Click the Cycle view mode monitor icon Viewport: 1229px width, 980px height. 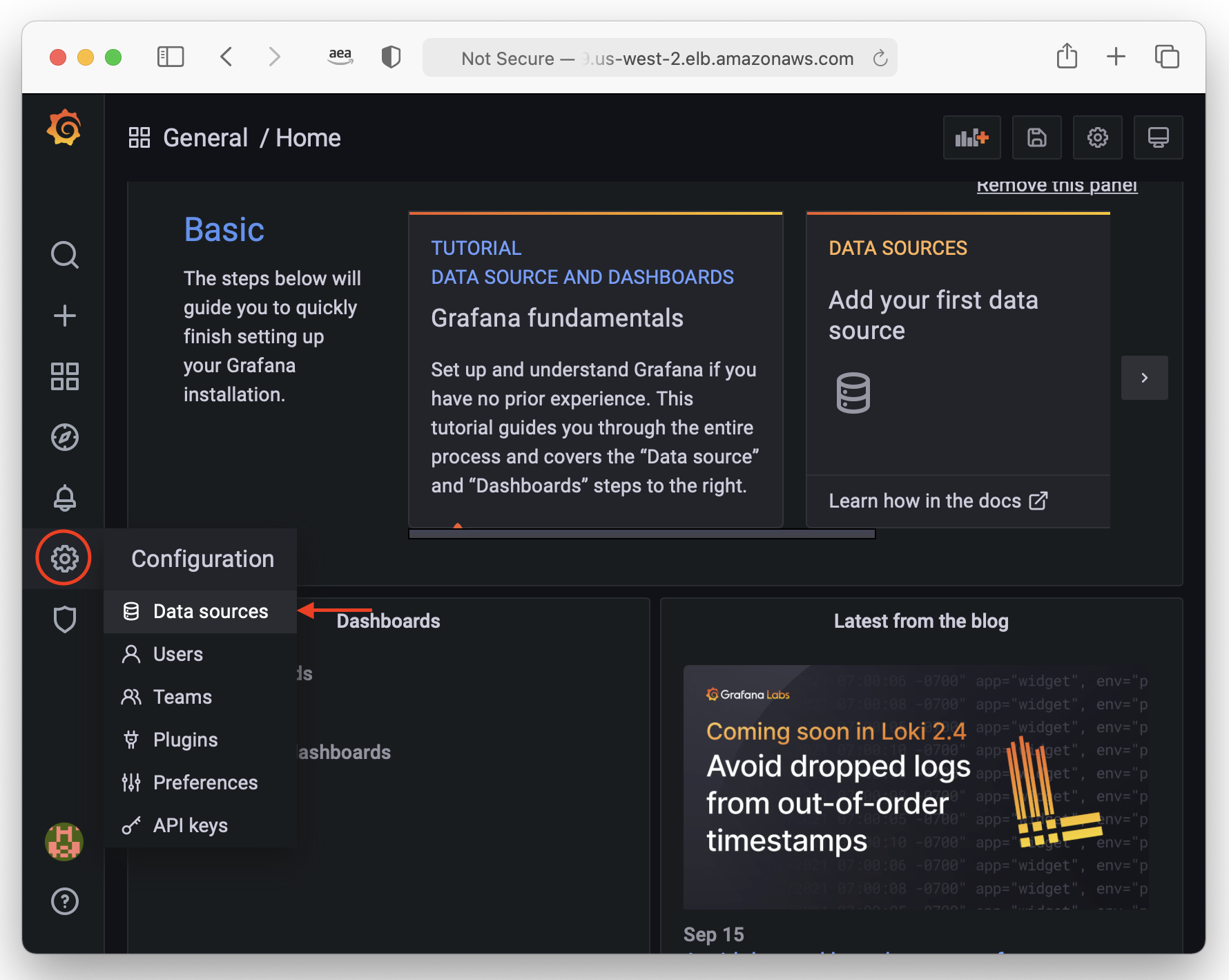[x=1159, y=137]
